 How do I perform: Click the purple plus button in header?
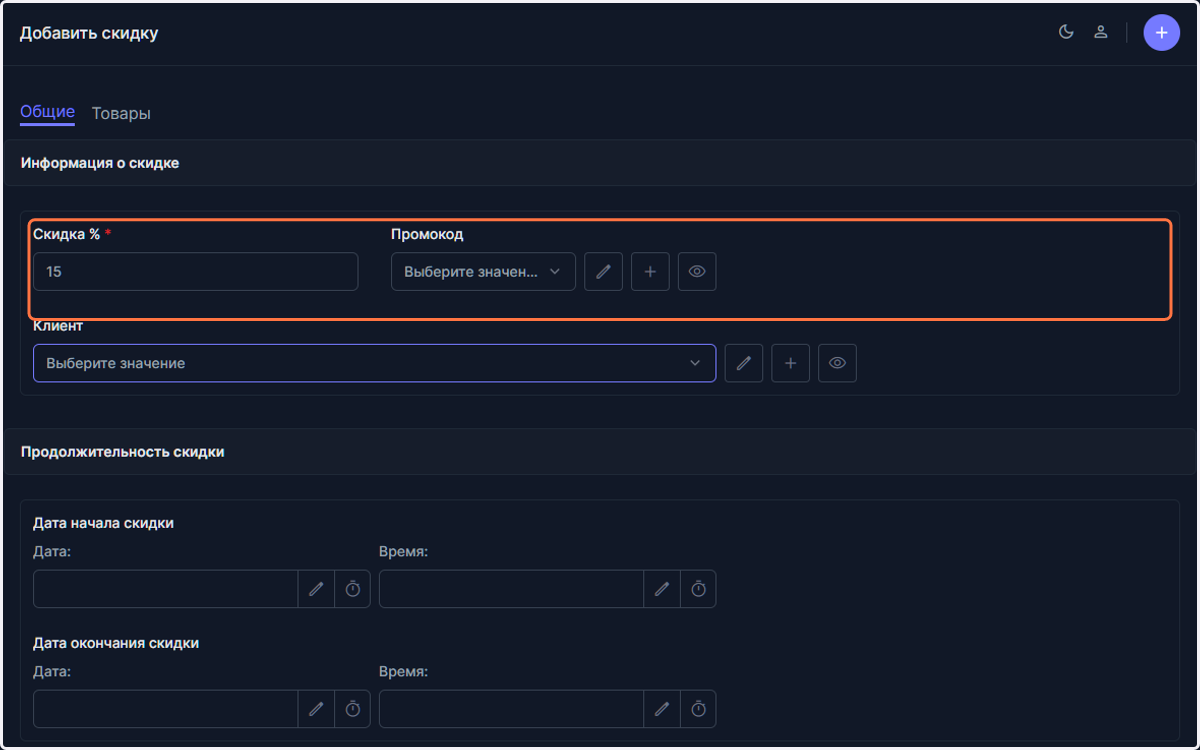[1161, 33]
